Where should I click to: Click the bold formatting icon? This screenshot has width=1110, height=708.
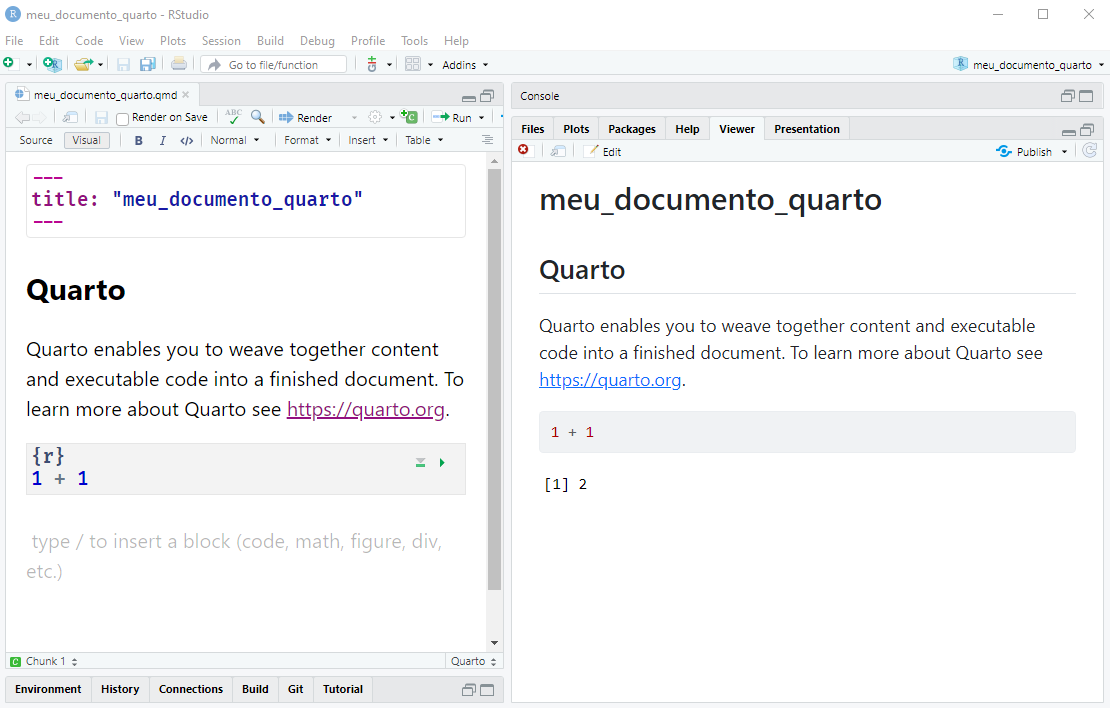(x=139, y=141)
